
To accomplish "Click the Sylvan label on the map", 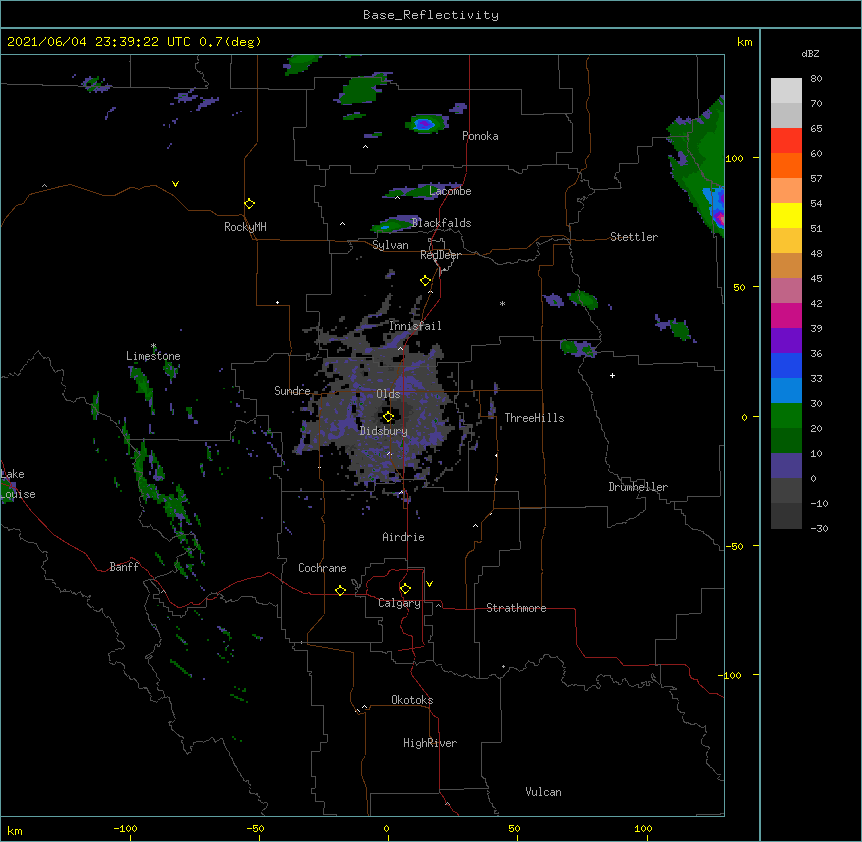I will click(x=390, y=245).
